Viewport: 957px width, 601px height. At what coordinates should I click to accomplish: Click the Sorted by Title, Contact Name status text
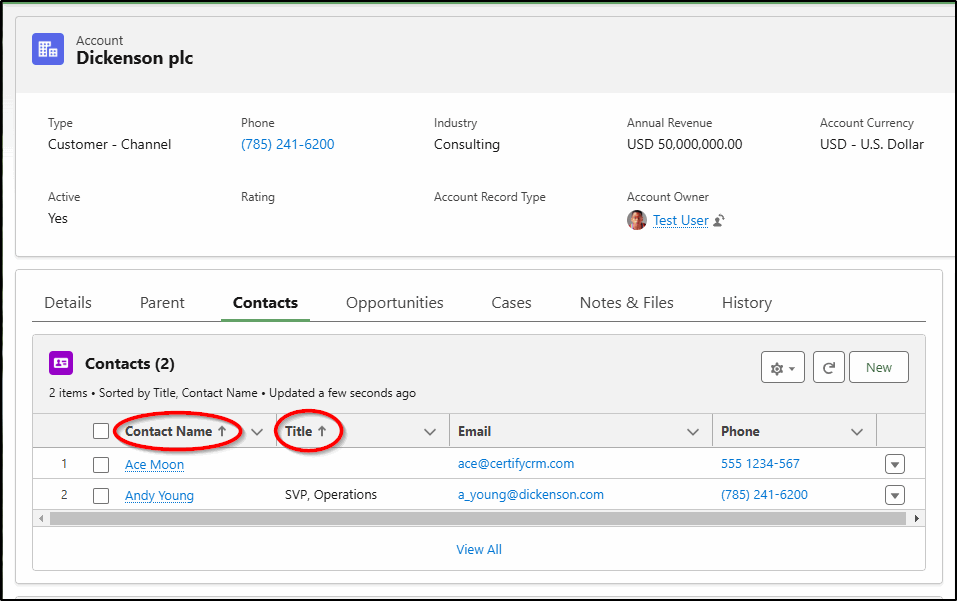[178, 393]
